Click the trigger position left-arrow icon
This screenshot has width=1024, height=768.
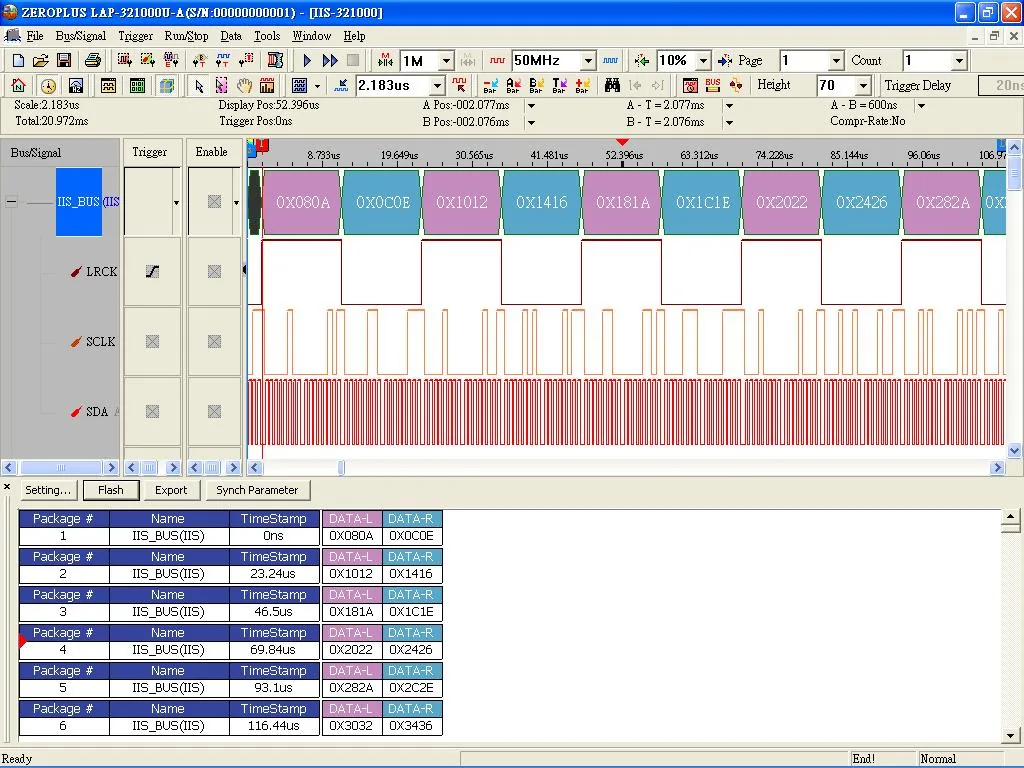[x=641, y=61]
